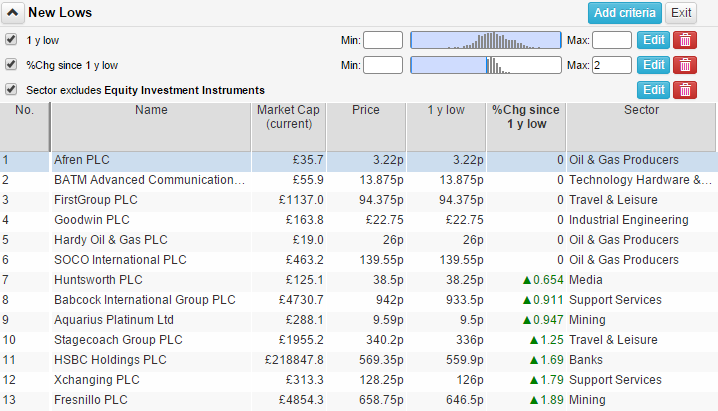This screenshot has width=718, height=411.
Task: Sort by the Price column header
Action: [x=366, y=127]
